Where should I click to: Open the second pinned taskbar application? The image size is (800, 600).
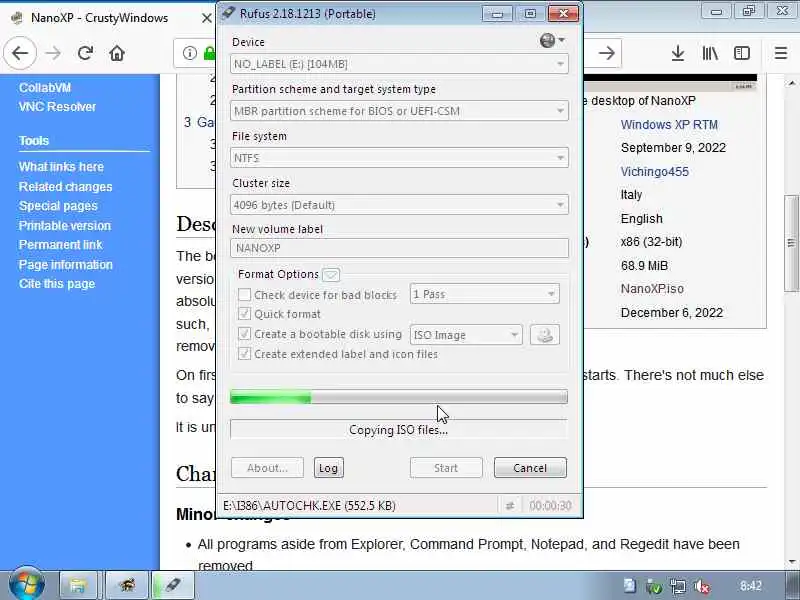tap(127, 585)
